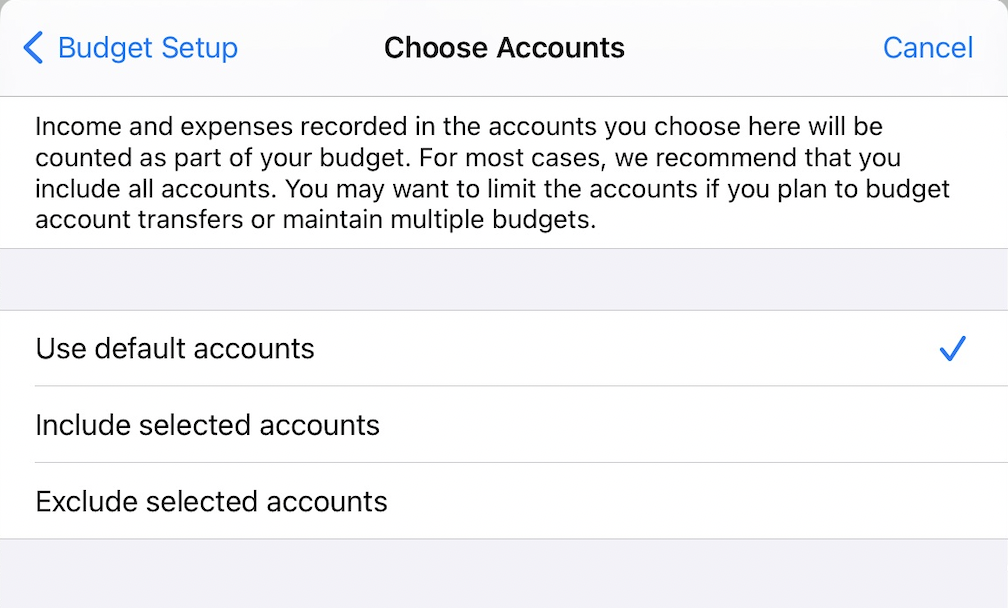
Task: Click the word 'default' in first option
Action: 140,348
